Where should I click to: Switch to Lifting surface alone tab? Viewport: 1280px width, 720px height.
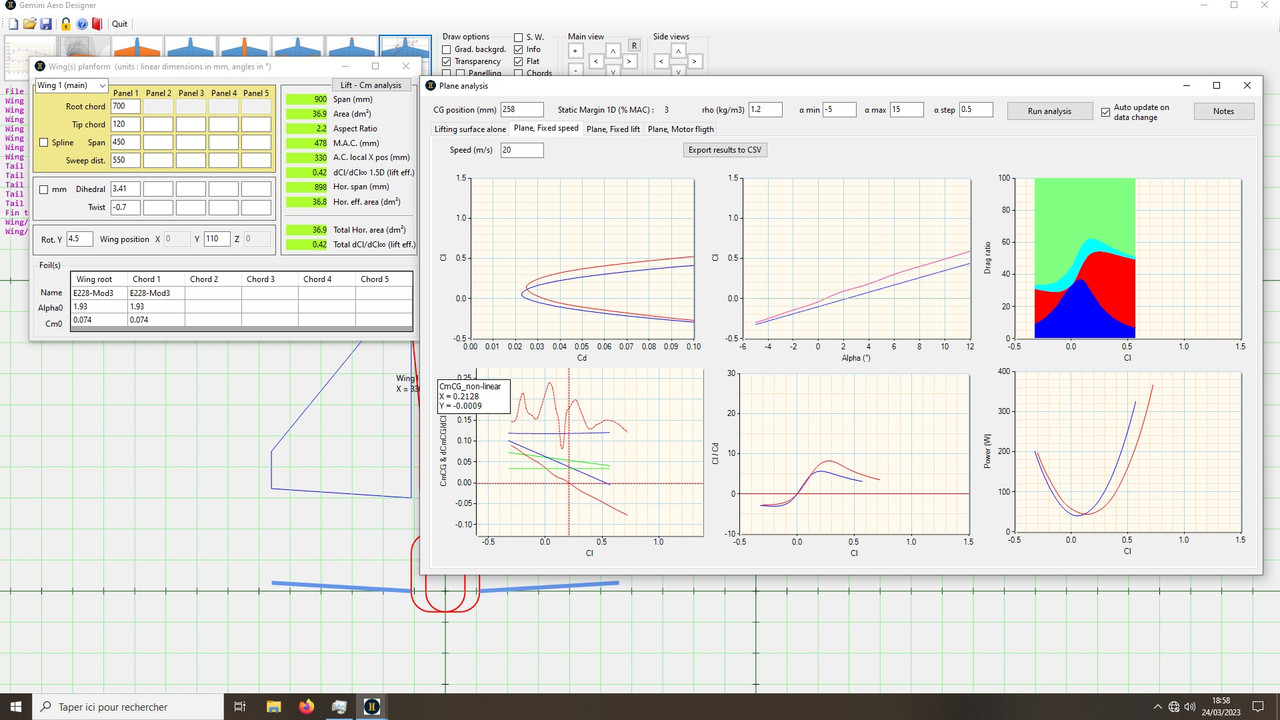pos(470,129)
